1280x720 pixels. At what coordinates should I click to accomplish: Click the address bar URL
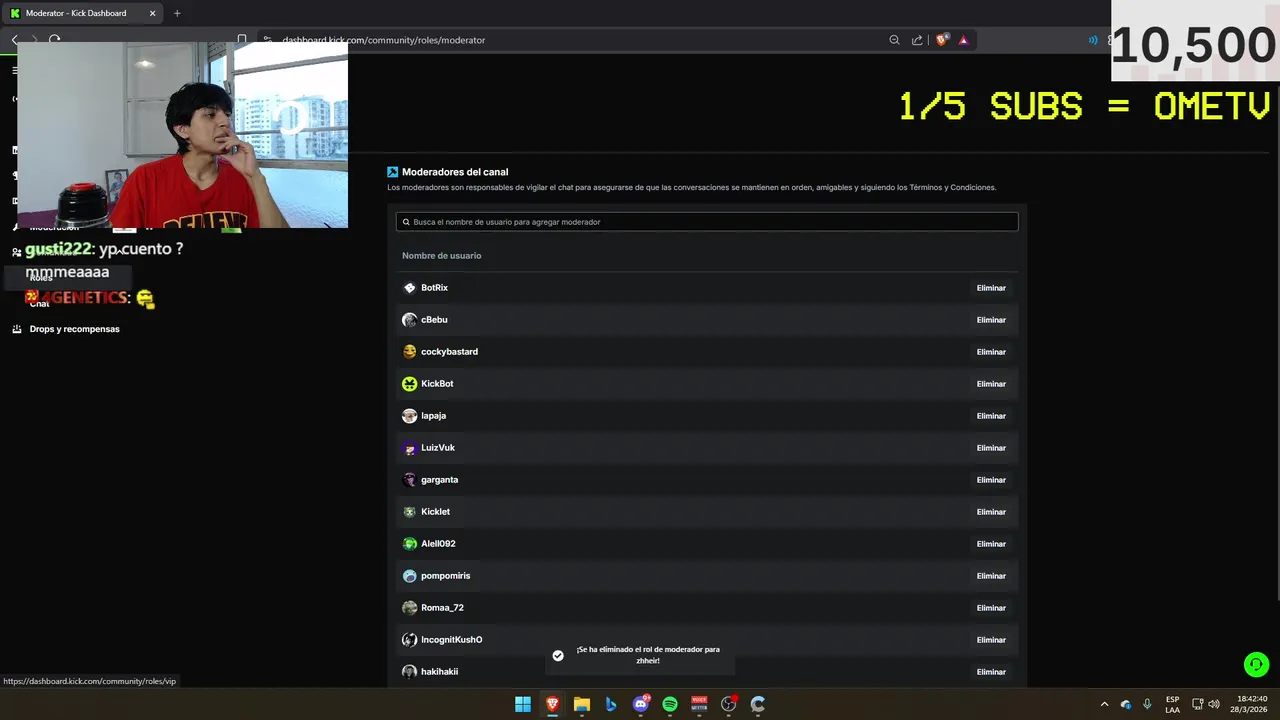coord(384,40)
